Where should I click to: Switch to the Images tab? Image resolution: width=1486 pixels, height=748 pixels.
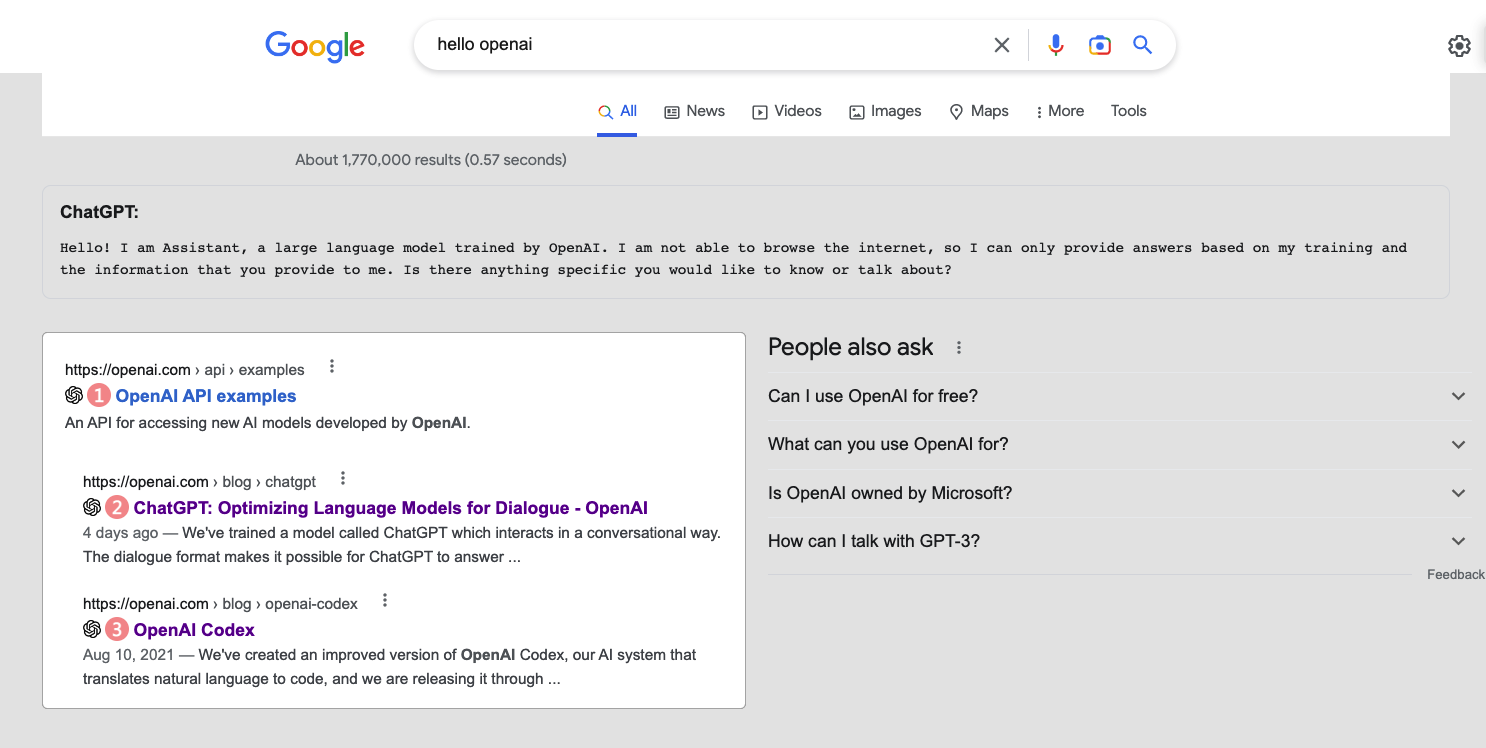pyautogui.click(x=885, y=111)
